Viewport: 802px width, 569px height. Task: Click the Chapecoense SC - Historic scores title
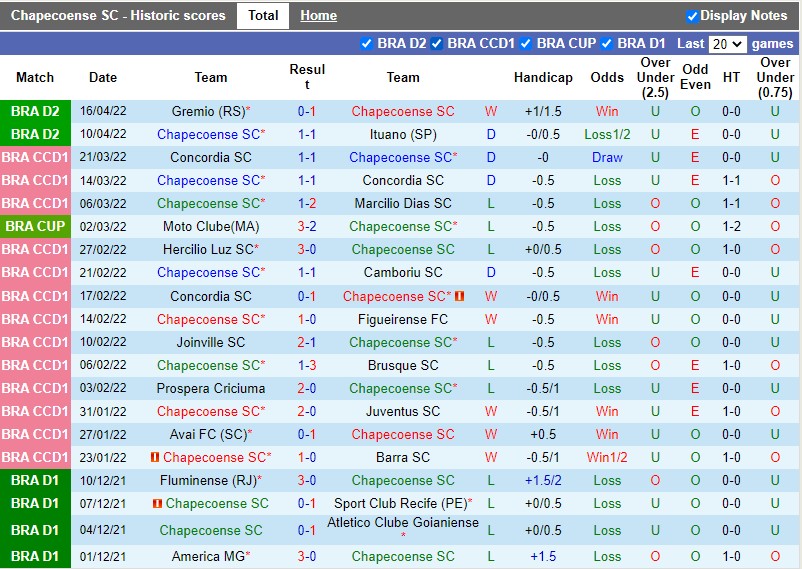coord(118,16)
